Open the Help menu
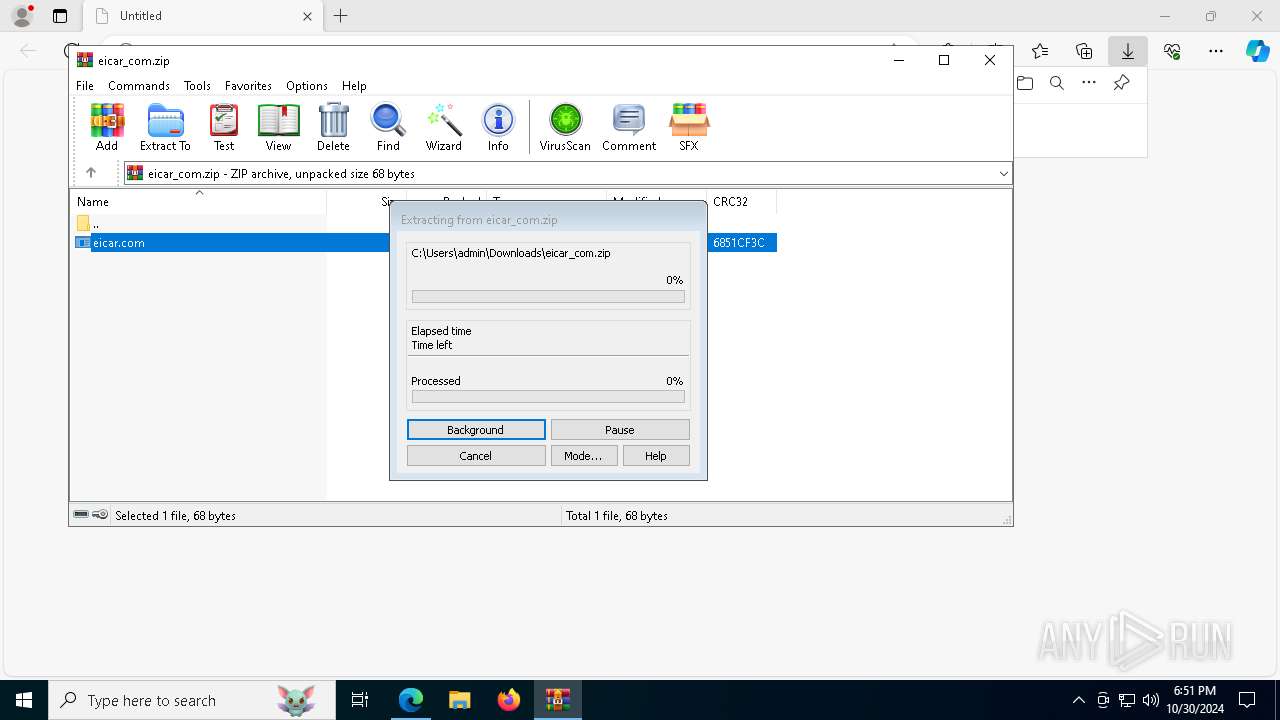 [x=354, y=86]
